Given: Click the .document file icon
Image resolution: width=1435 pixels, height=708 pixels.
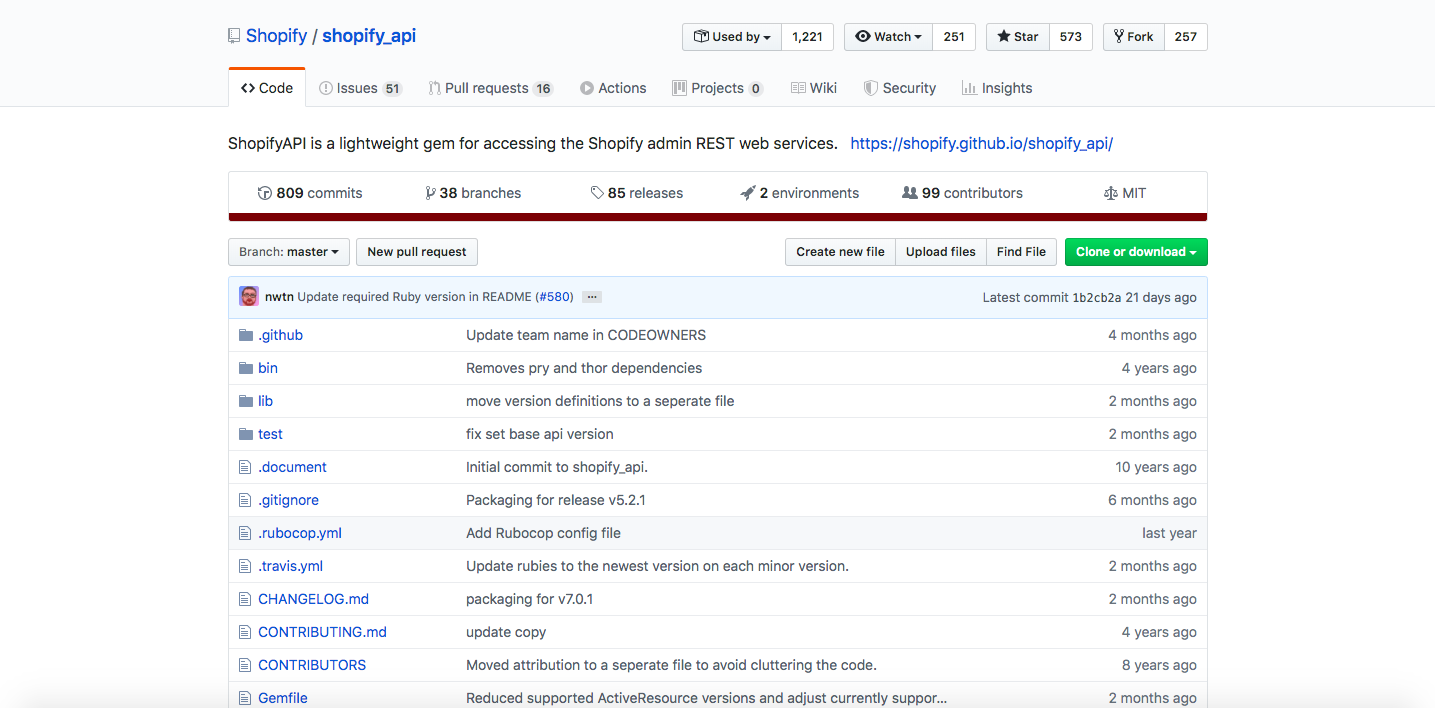Looking at the screenshot, I should point(245,467).
